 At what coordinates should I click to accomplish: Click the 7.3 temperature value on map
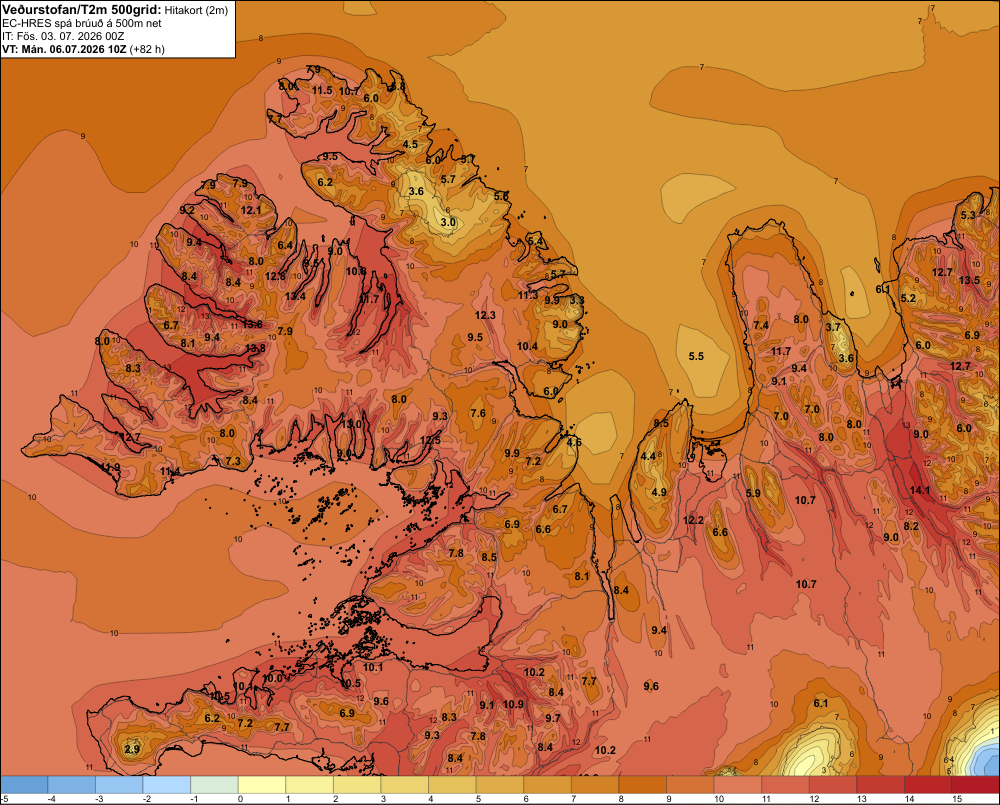point(233,461)
